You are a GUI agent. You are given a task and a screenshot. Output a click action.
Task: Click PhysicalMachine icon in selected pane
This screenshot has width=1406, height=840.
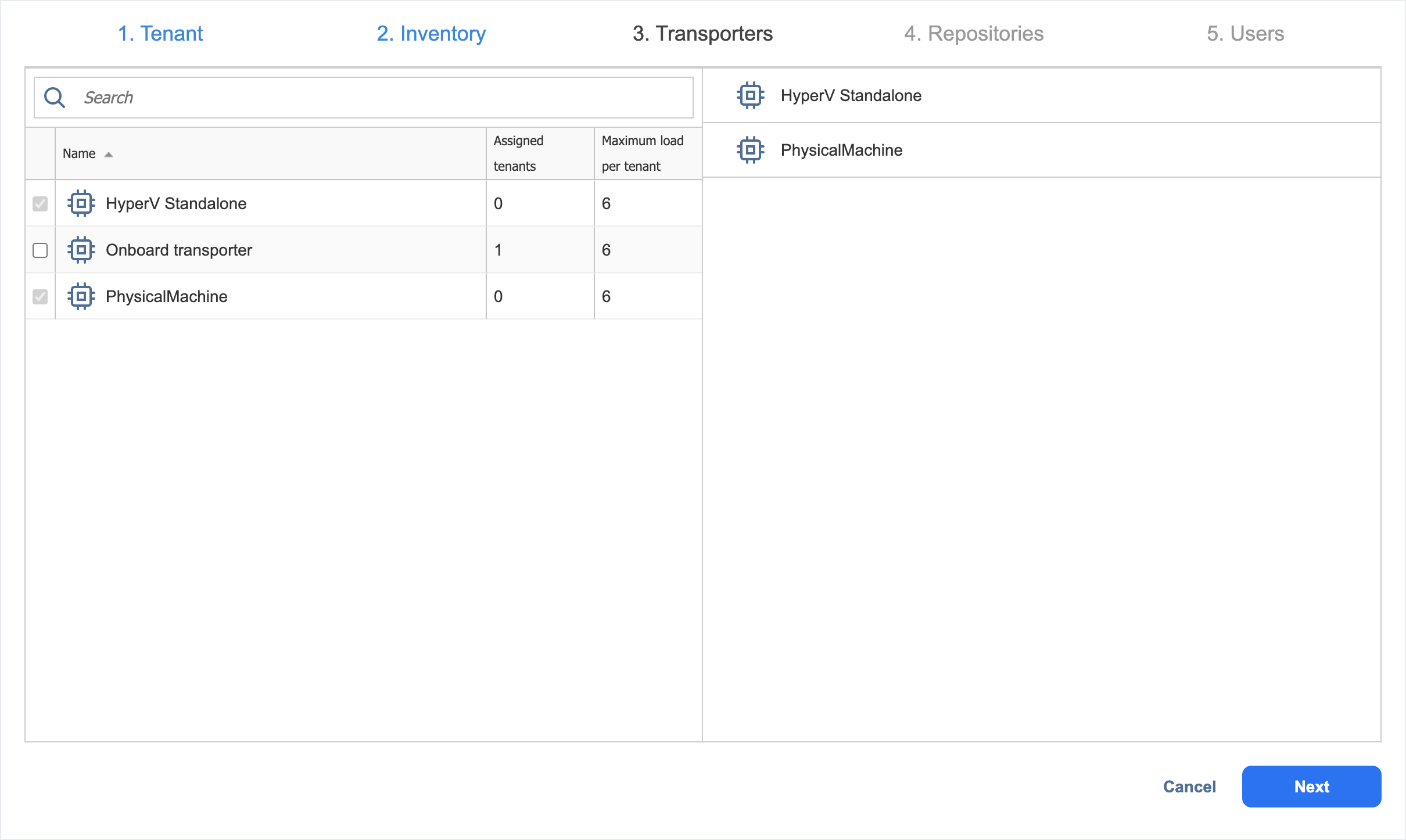(750, 150)
